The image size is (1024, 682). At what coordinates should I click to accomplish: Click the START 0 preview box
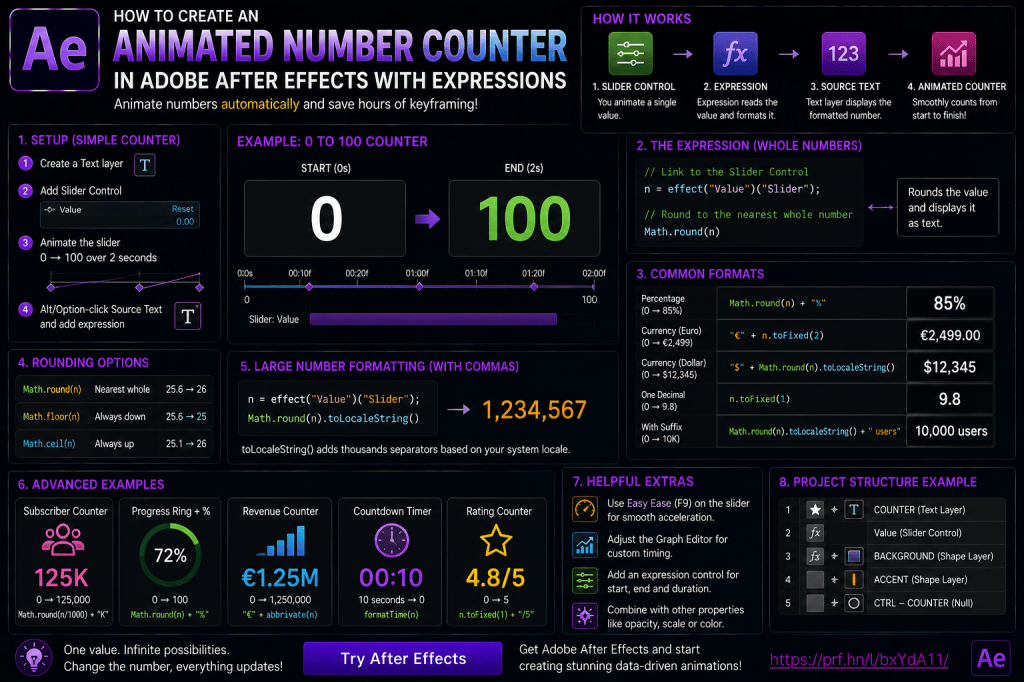325,218
